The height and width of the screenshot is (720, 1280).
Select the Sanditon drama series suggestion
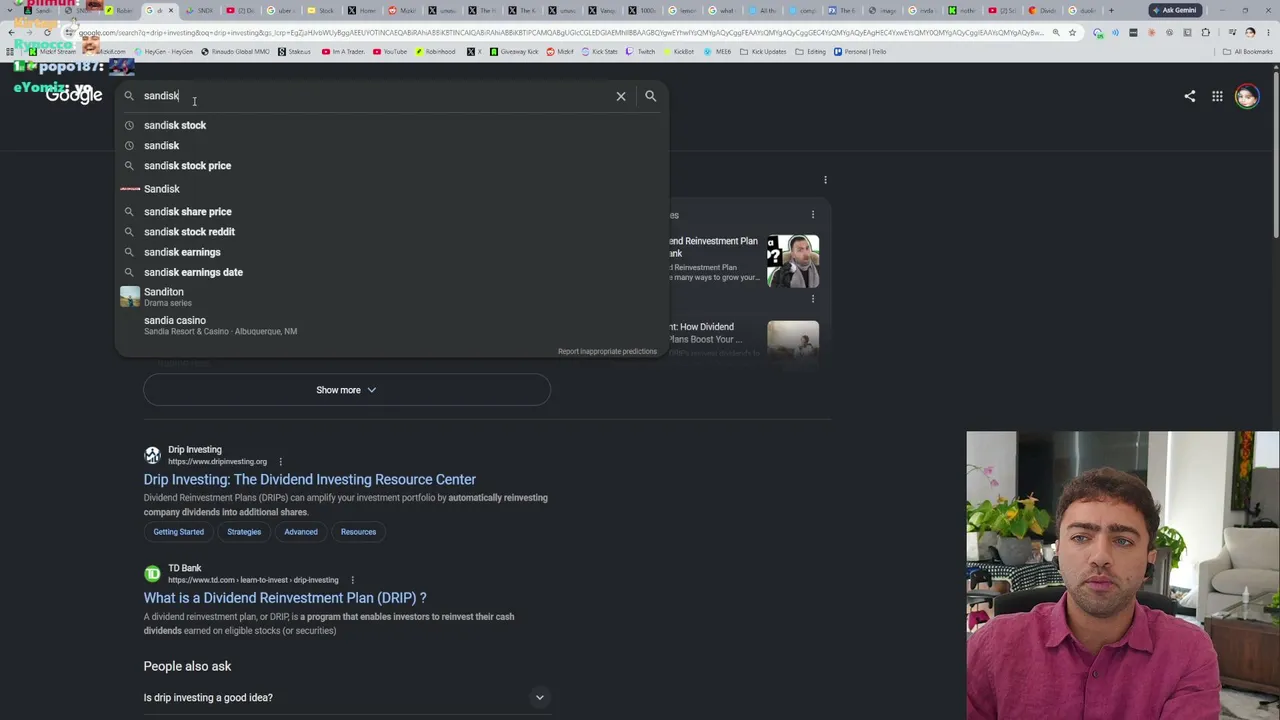click(x=391, y=297)
